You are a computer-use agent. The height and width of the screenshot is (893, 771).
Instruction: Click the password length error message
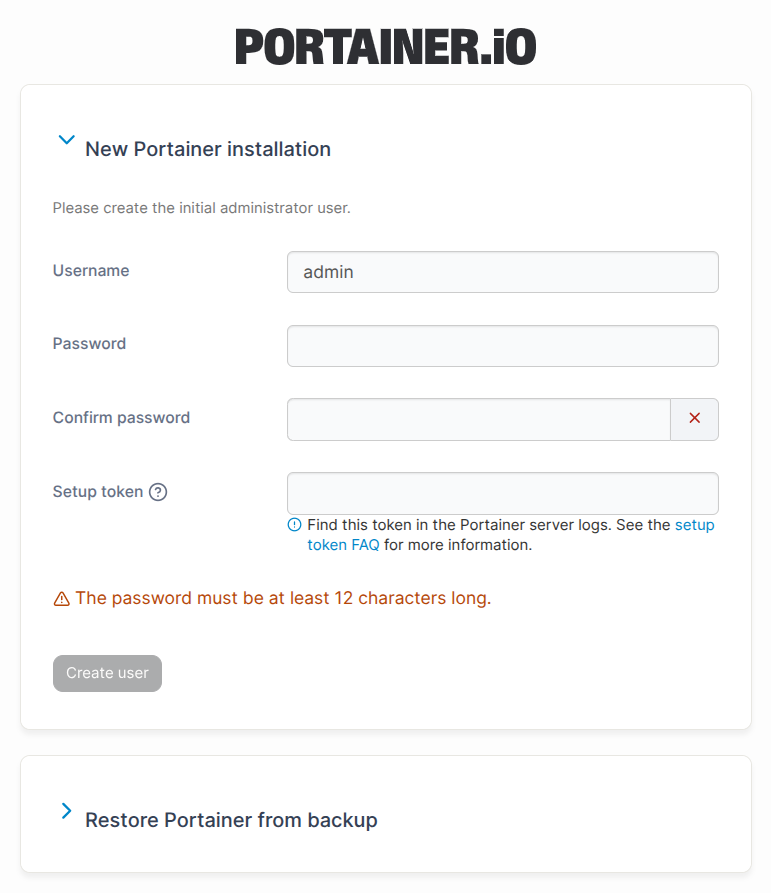pos(283,599)
